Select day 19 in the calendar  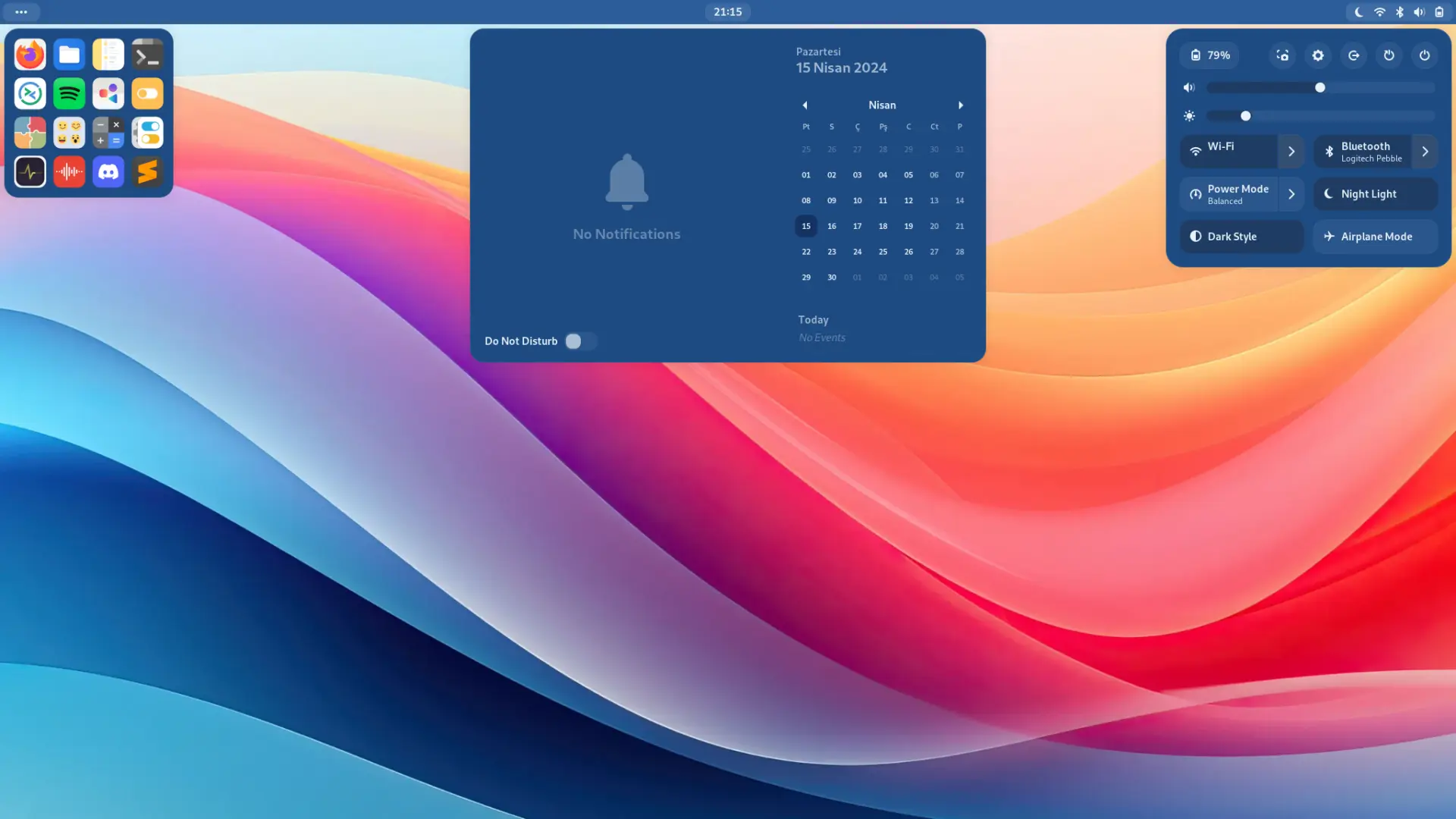tap(908, 226)
